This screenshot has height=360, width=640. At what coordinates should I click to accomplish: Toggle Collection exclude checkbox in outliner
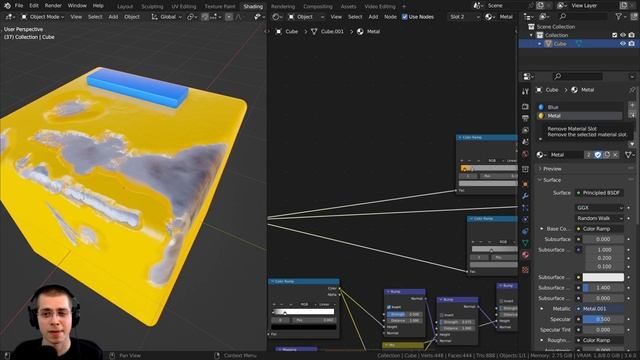614,35
